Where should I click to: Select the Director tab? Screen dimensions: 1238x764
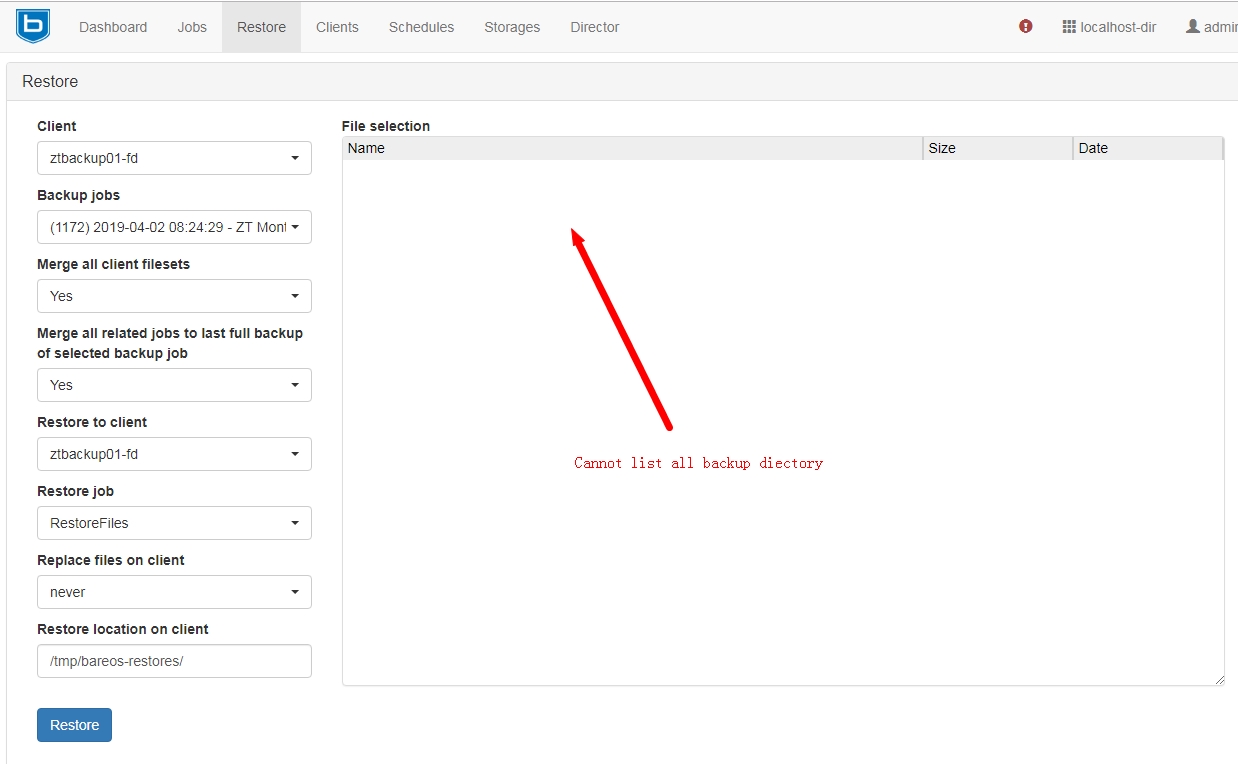tap(595, 27)
